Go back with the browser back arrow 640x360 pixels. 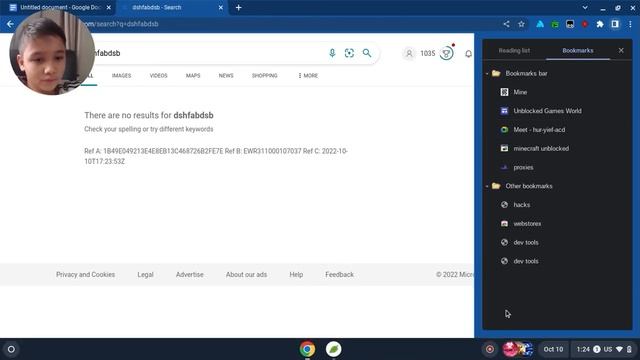pos(10,24)
